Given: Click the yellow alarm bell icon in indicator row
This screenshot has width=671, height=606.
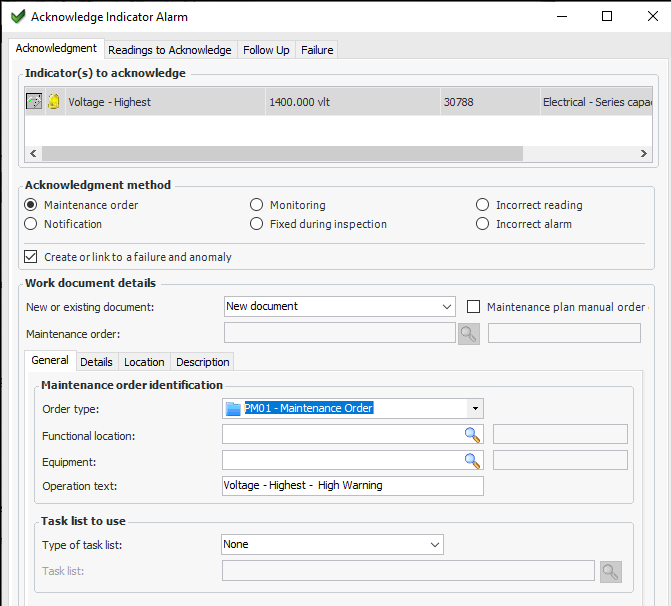Looking at the screenshot, I should point(54,102).
